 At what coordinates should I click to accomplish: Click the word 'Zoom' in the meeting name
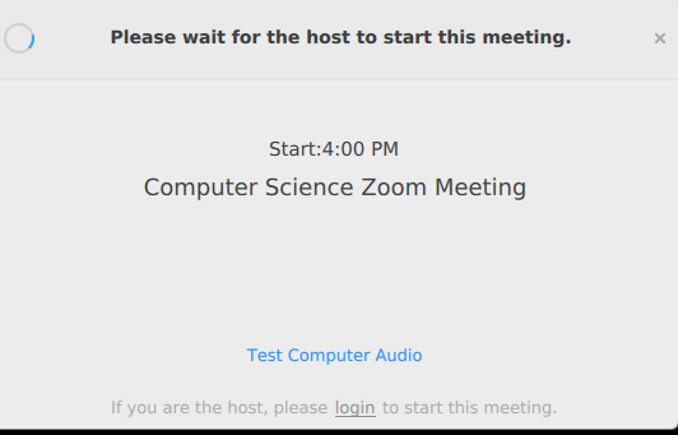click(x=393, y=187)
